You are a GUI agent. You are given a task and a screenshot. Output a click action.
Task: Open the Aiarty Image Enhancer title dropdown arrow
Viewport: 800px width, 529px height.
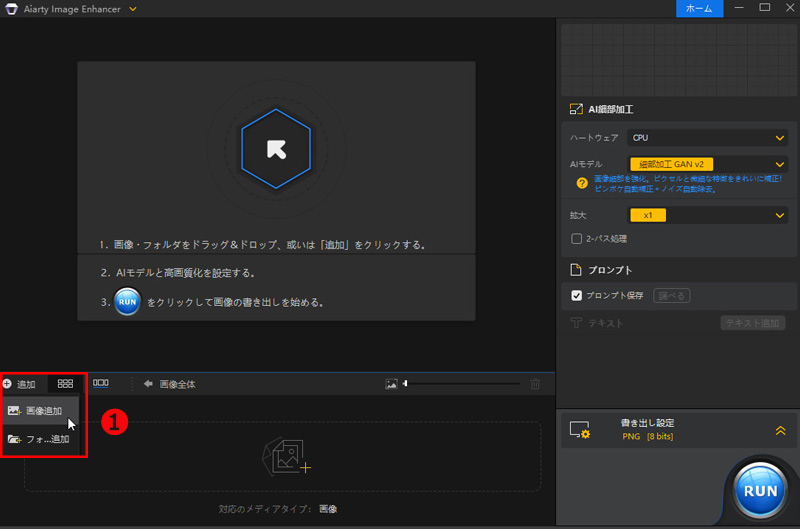tap(133, 9)
